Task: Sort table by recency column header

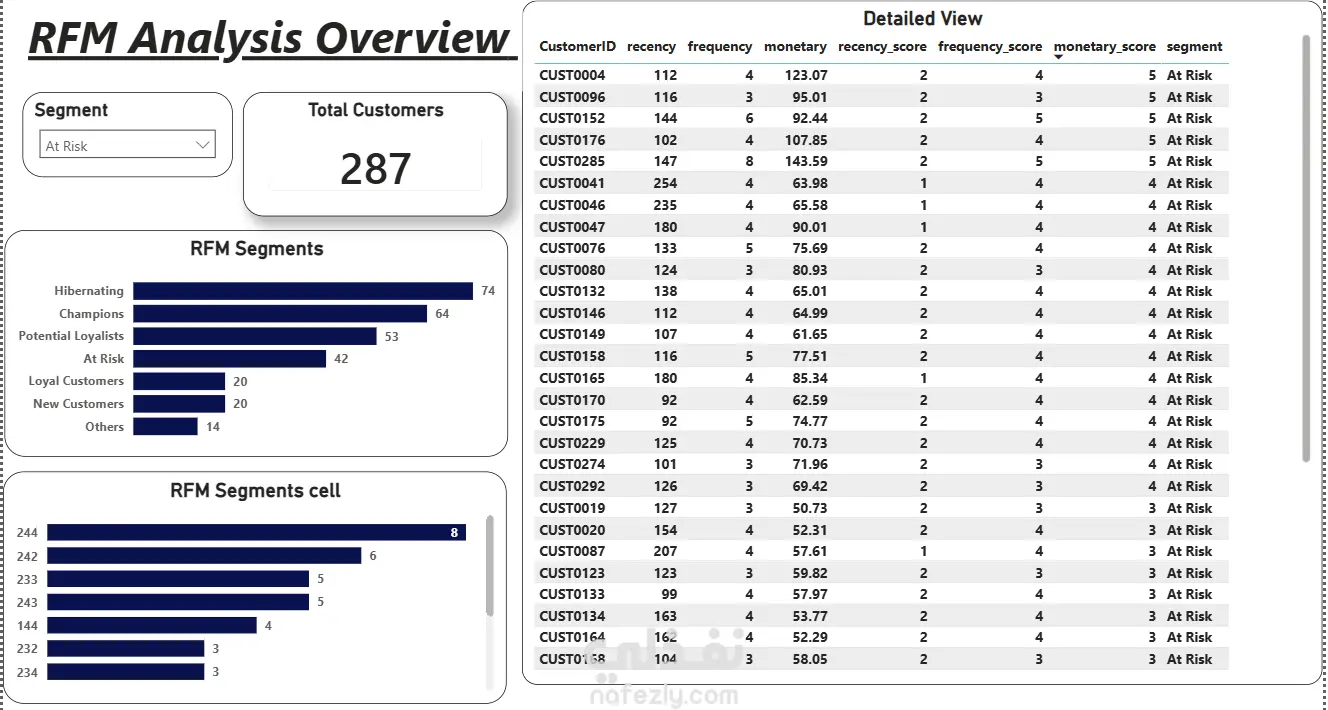Action: [651, 46]
